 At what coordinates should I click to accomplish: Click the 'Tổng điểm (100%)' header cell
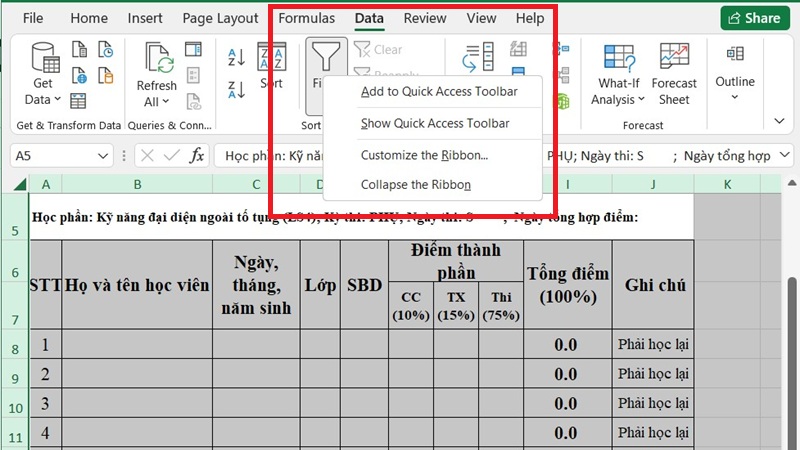[x=568, y=285]
